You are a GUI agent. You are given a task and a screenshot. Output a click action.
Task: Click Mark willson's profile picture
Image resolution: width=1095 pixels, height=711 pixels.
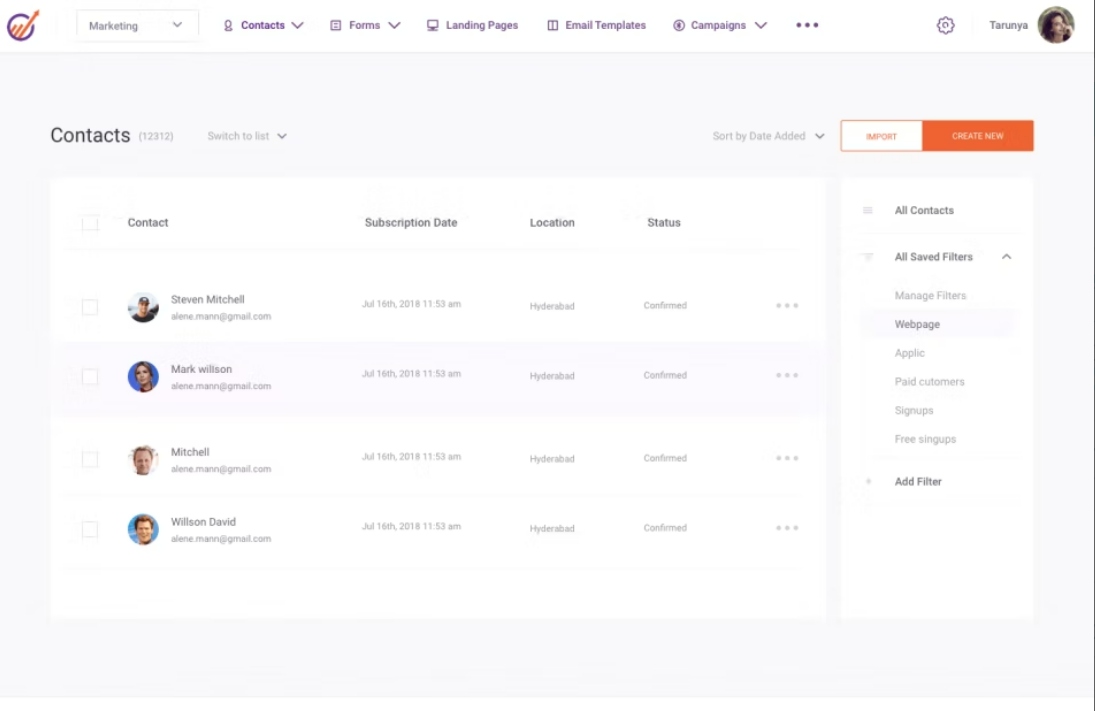pos(144,376)
